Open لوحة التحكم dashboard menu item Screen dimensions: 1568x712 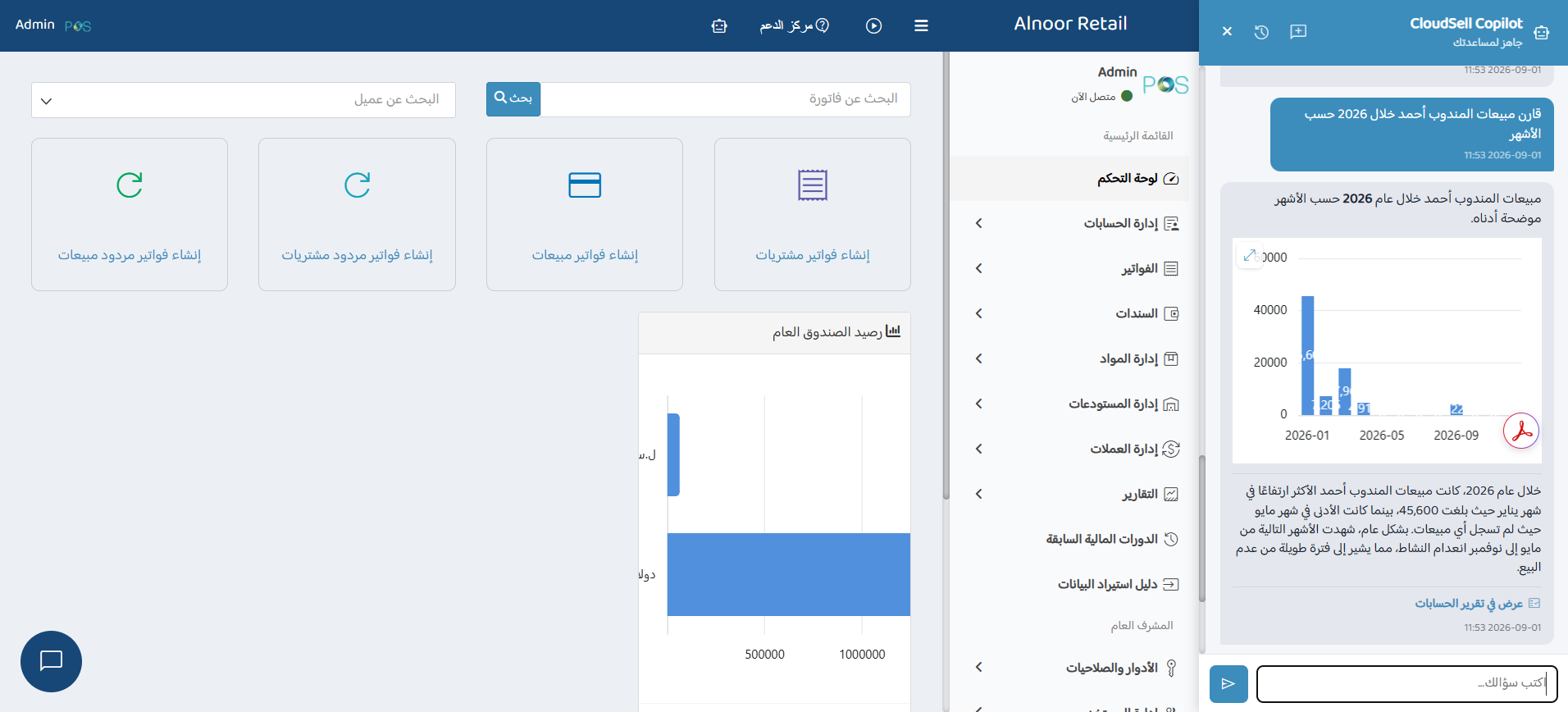point(1069,178)
